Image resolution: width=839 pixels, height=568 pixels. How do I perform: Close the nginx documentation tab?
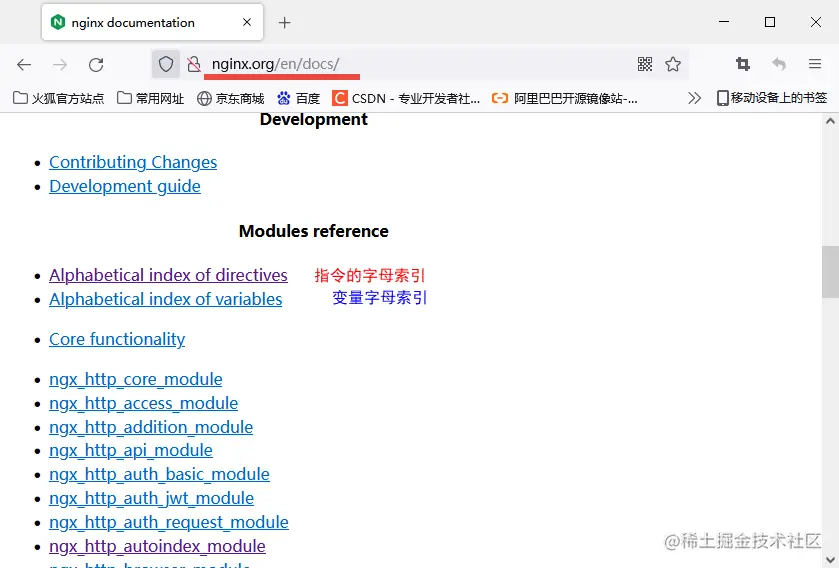click(x=247, y=22)
